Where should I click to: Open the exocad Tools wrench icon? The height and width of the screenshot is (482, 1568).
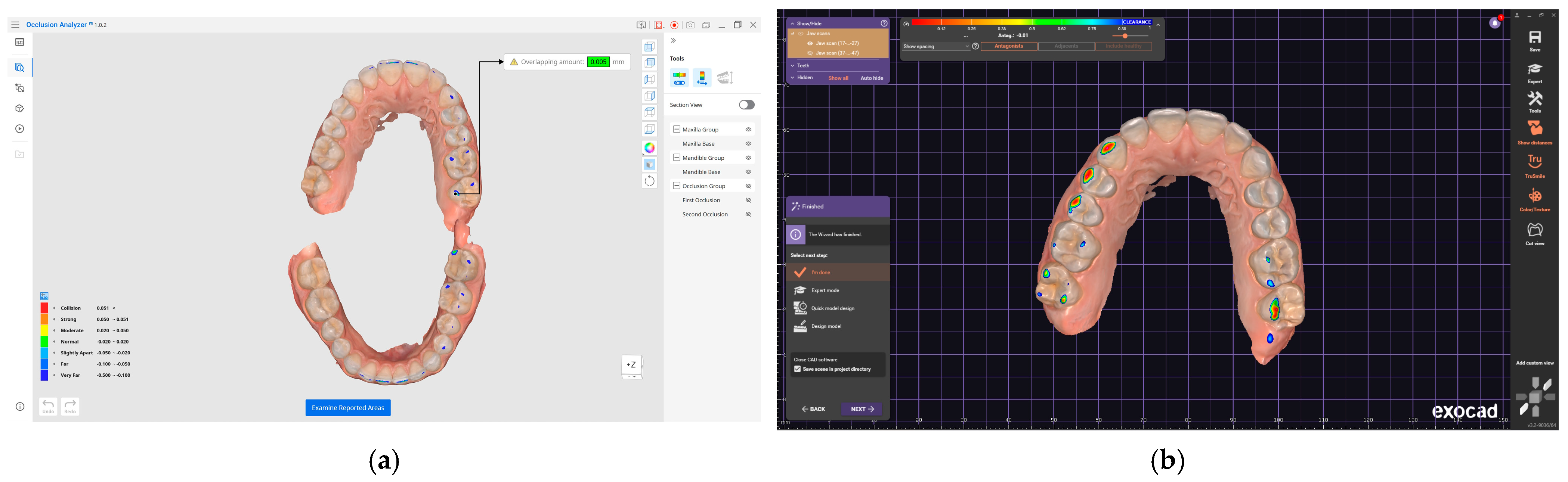(x=1534, y=99)
